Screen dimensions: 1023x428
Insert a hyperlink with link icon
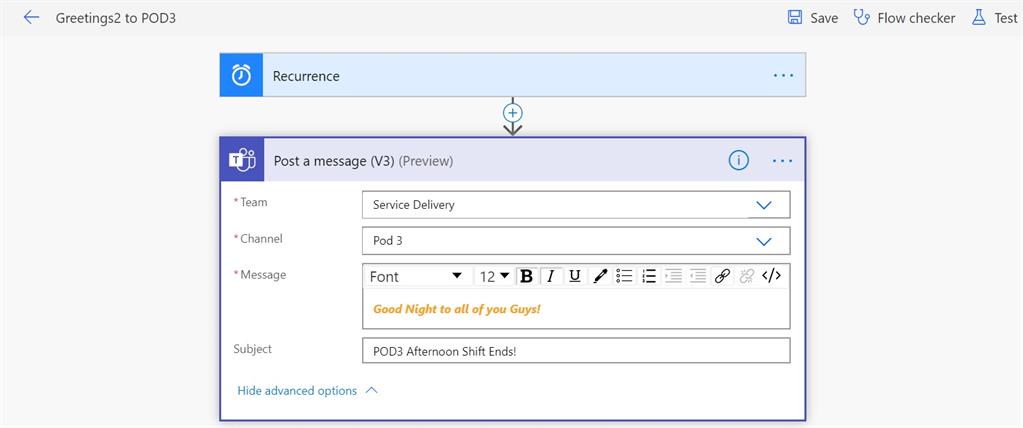tap(722, 276)
